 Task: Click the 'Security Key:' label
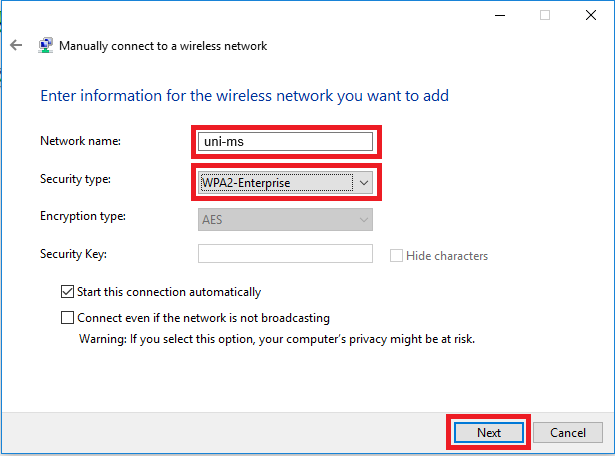73,254
